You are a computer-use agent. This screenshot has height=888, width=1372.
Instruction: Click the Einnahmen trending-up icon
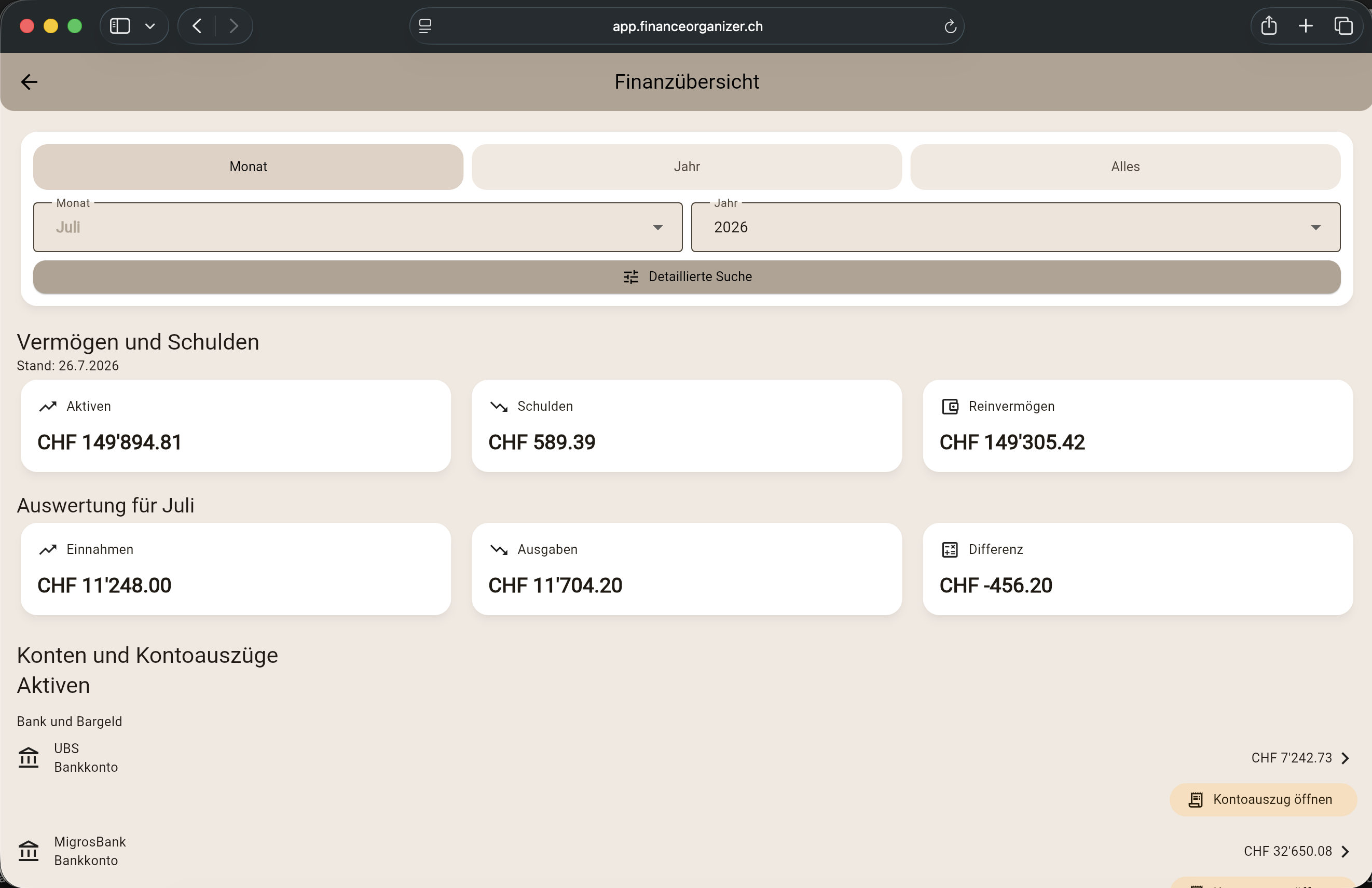coord(48,550)
